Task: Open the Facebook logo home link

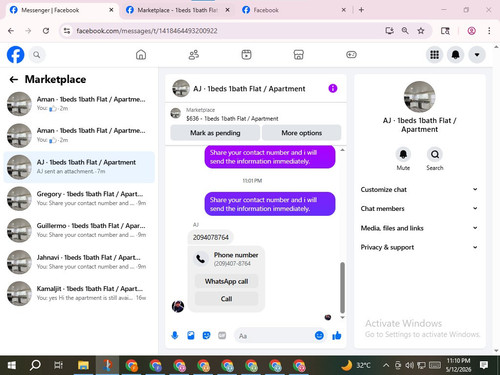Action: [x=16, y=55]
